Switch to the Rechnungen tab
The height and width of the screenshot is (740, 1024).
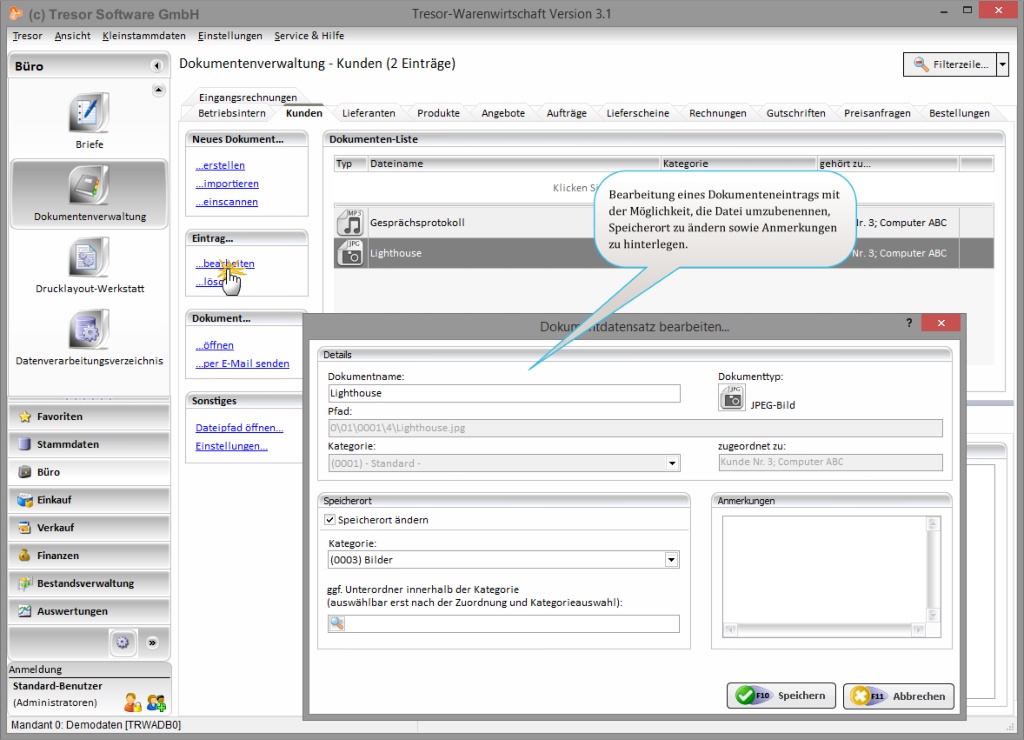click(x=717, y=113)
